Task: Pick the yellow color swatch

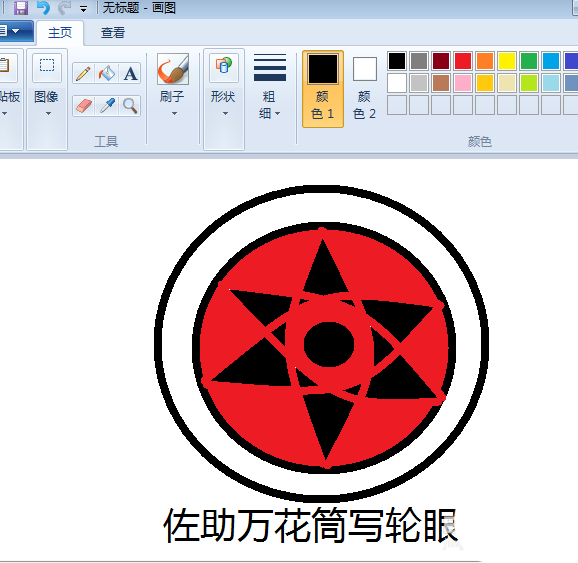Action: tap(507, 61)
